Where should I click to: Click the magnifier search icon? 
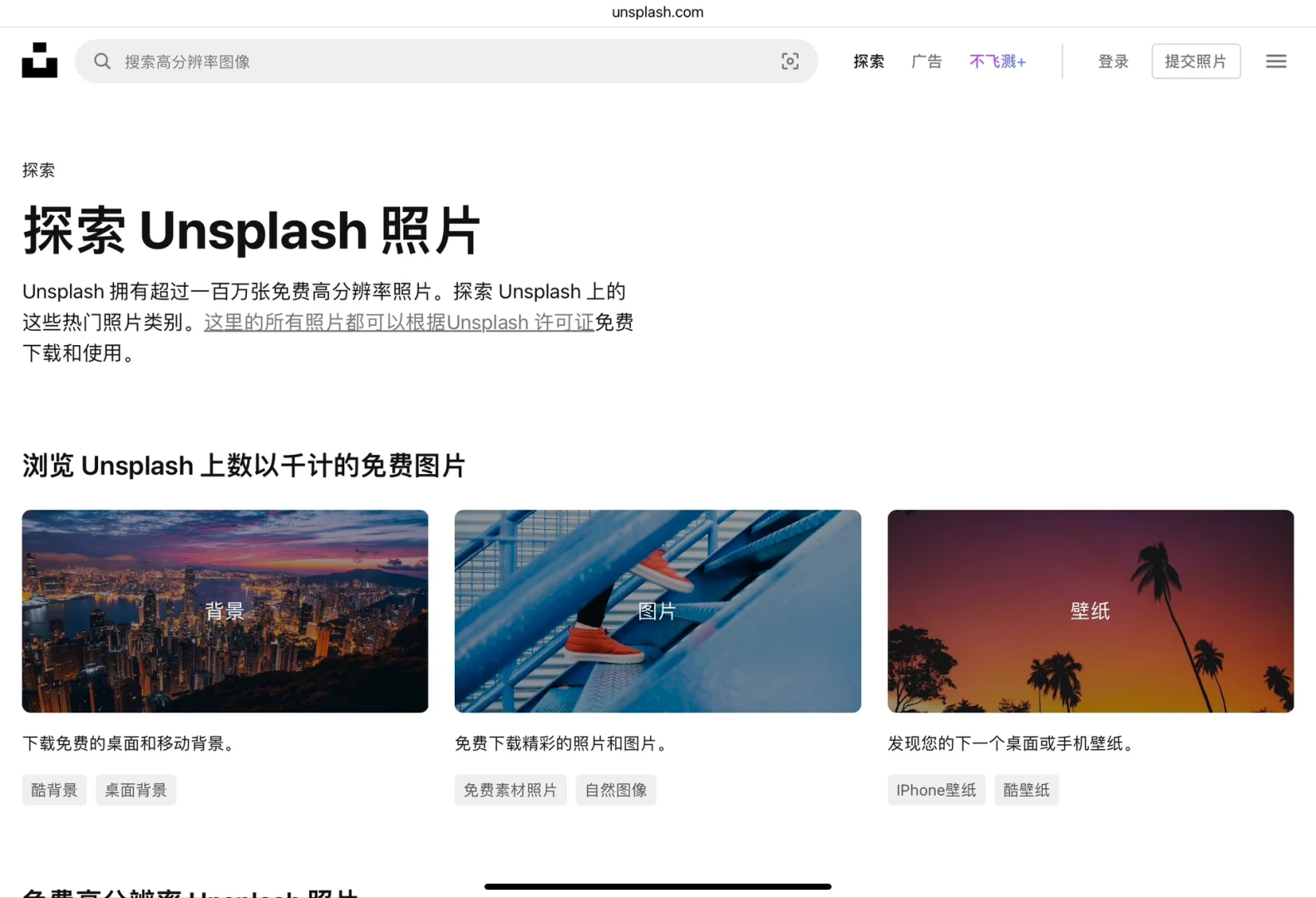tap(102, 62)
